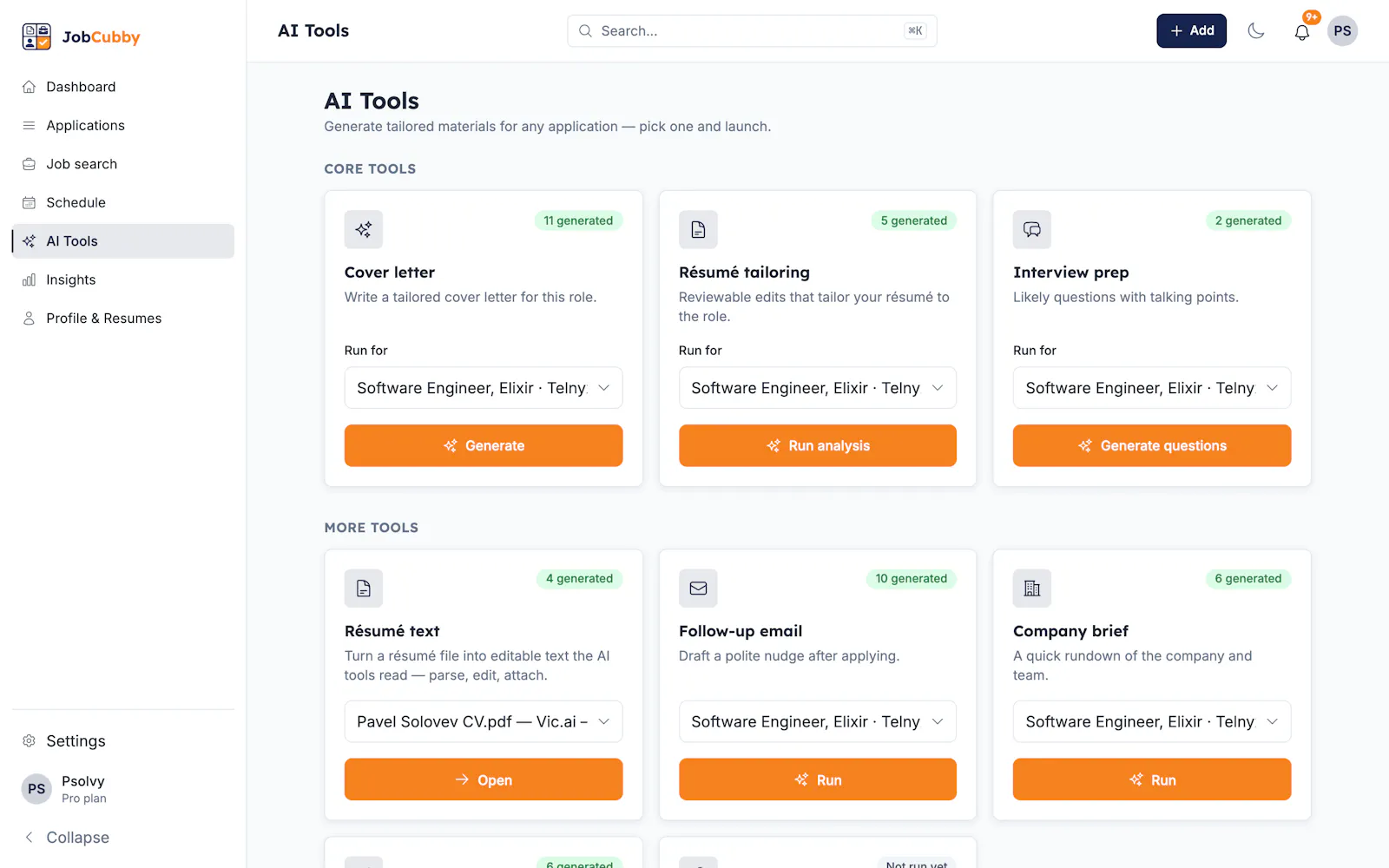Expand Cover letter Run for dropdown
The height and width of the screenshot is (868, 1389).
tap(484, 388)
